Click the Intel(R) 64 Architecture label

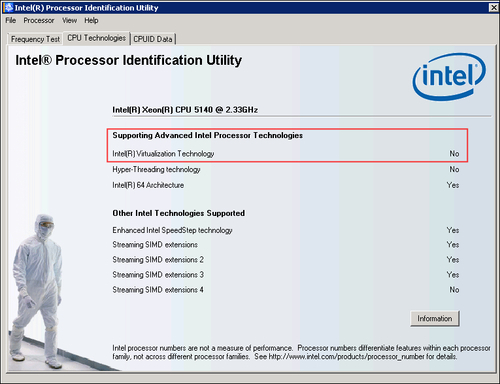pyautogui.click(x=148, y=185)
